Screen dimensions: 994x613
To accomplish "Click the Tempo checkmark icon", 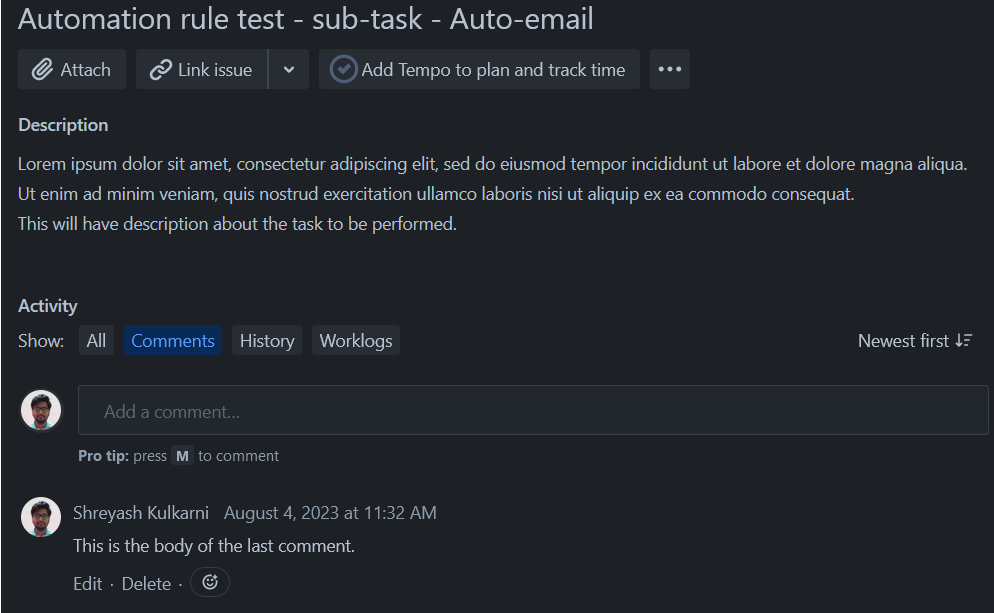I will tap(343, 69).
